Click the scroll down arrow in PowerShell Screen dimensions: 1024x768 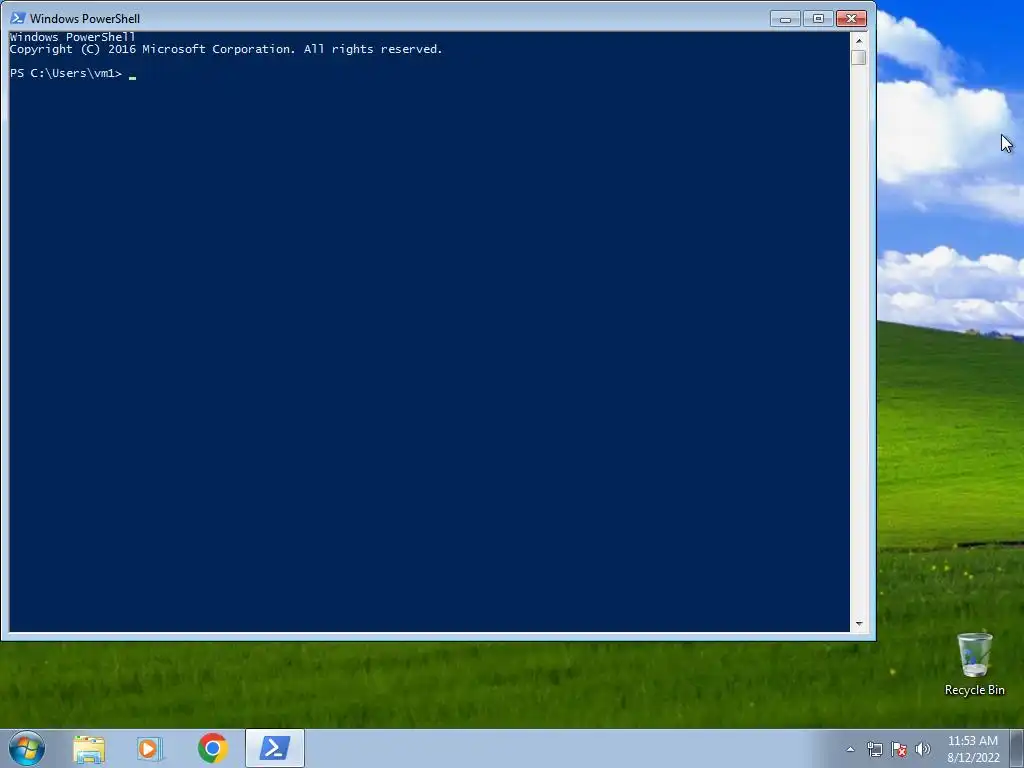(x=859, y=624)
